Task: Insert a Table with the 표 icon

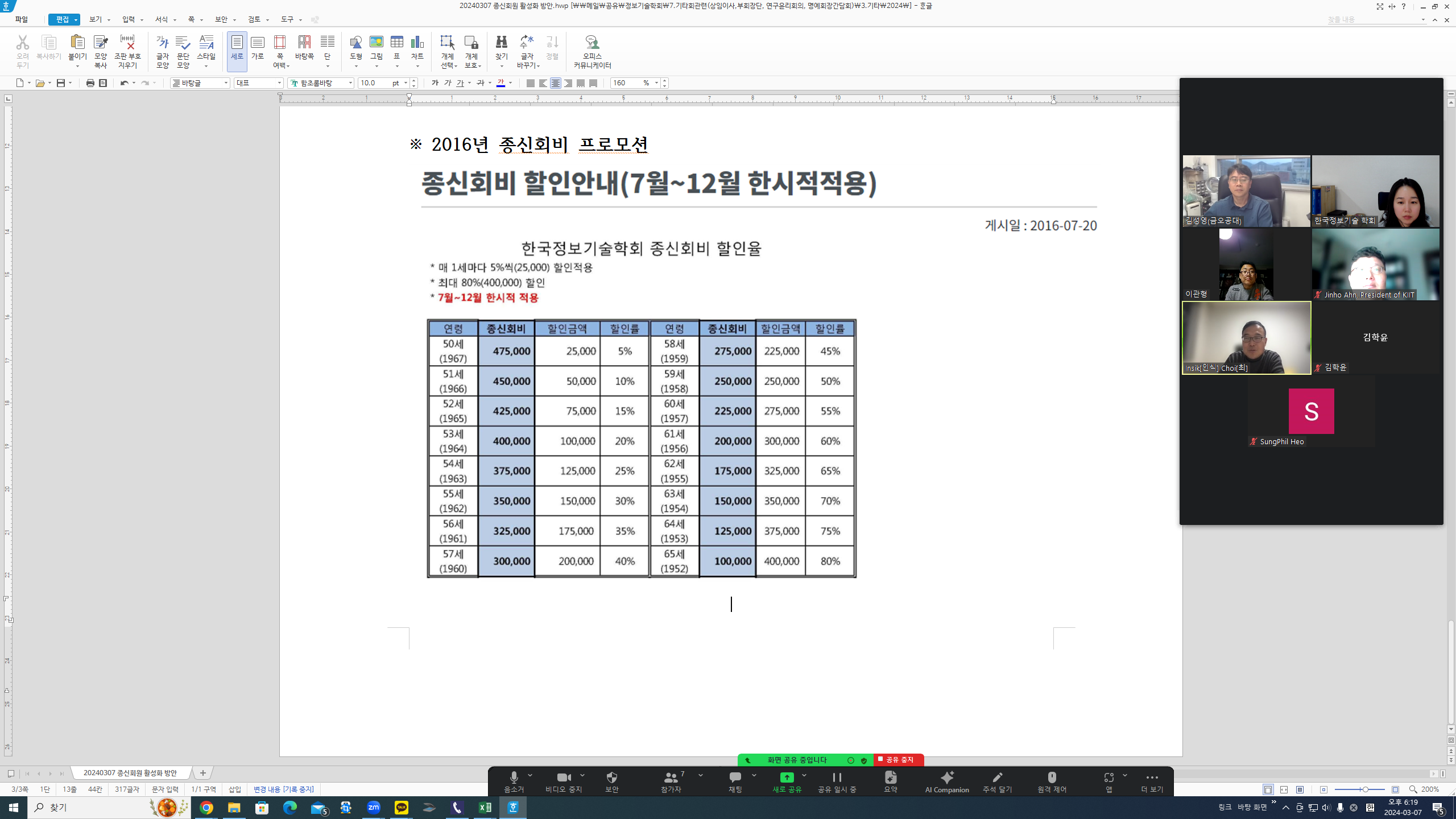Action: click(397, 42)
